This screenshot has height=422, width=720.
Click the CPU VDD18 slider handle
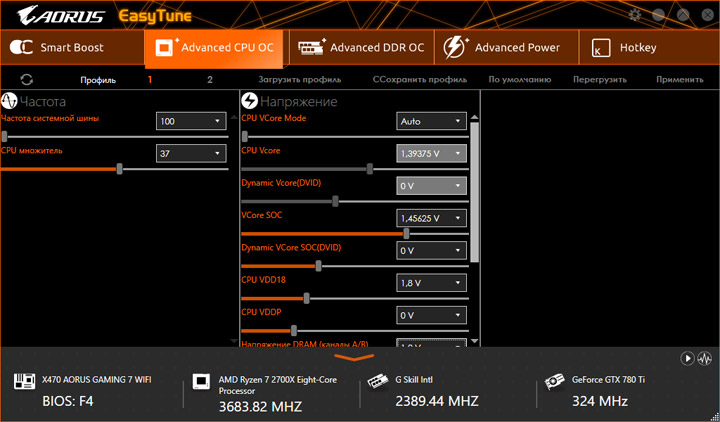click(x=306, y=298)
